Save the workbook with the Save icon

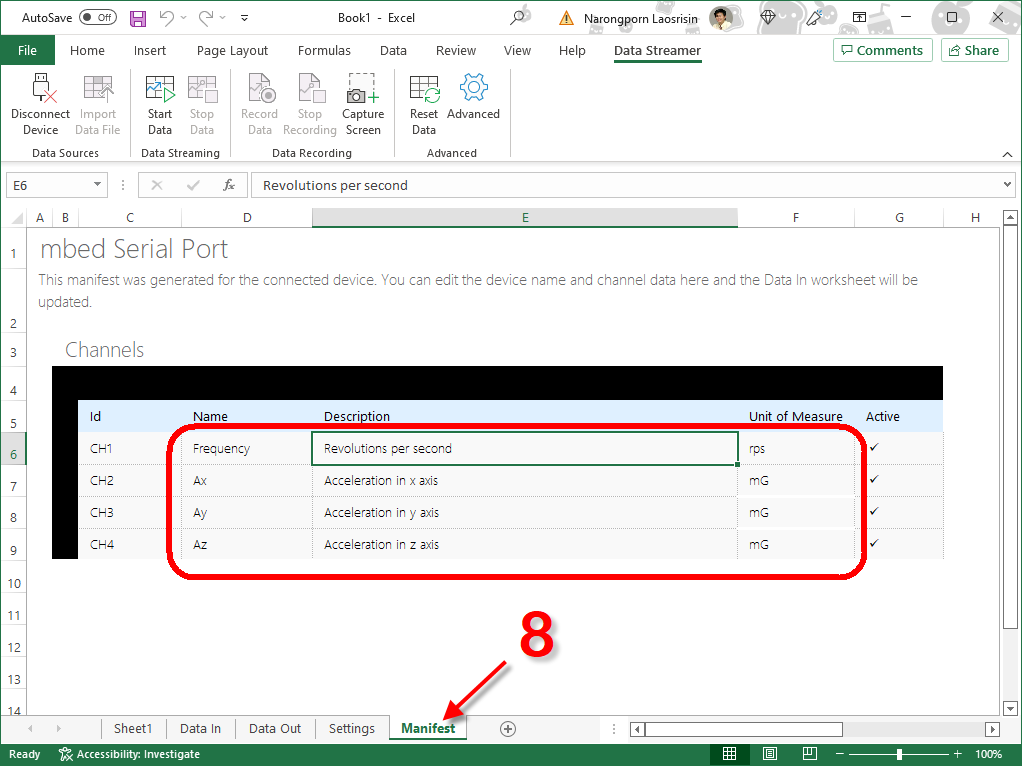pos(138,18)
